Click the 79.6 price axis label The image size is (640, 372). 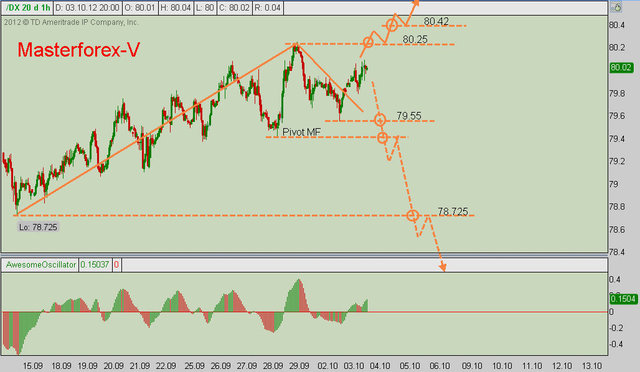click(x=616, y=116)
